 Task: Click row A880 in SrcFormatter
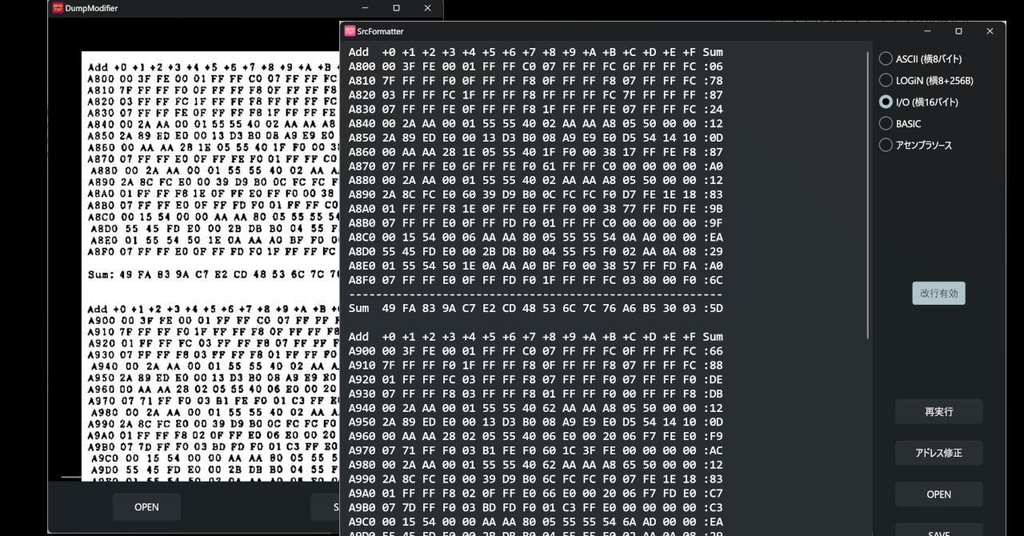tap(536, 180)
